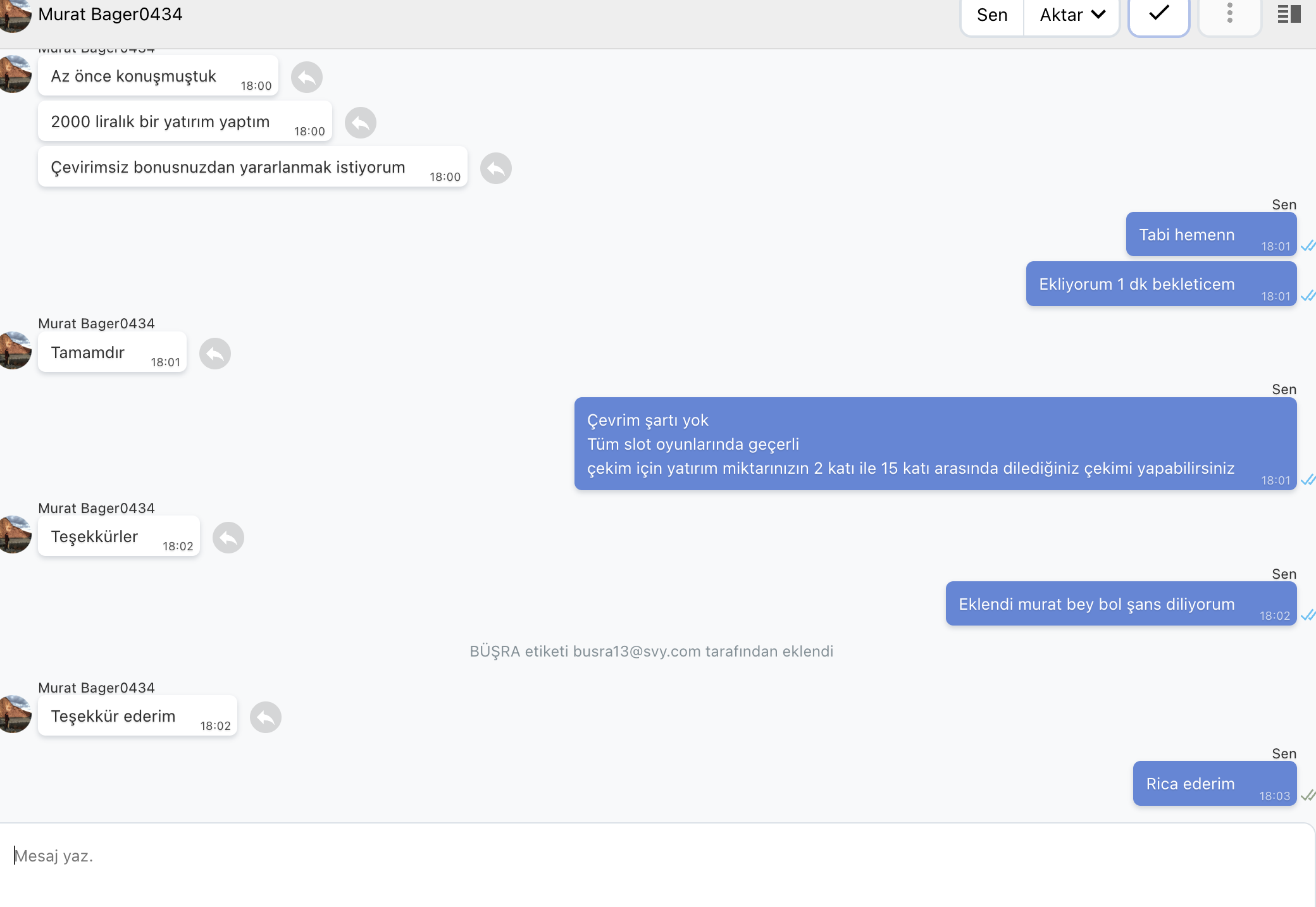Reply to the 'Tamamdır' message
Viewport: 1316px width, 907px height.
click(215, 354)
